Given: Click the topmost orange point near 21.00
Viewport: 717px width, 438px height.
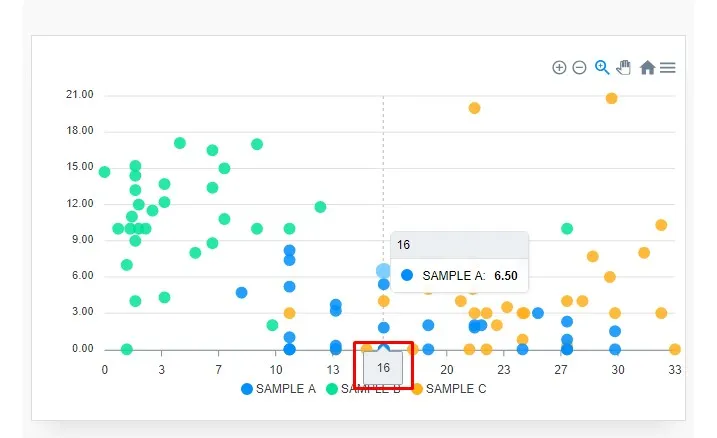Looking at the screenshot, I should click(x=611, y=98).
